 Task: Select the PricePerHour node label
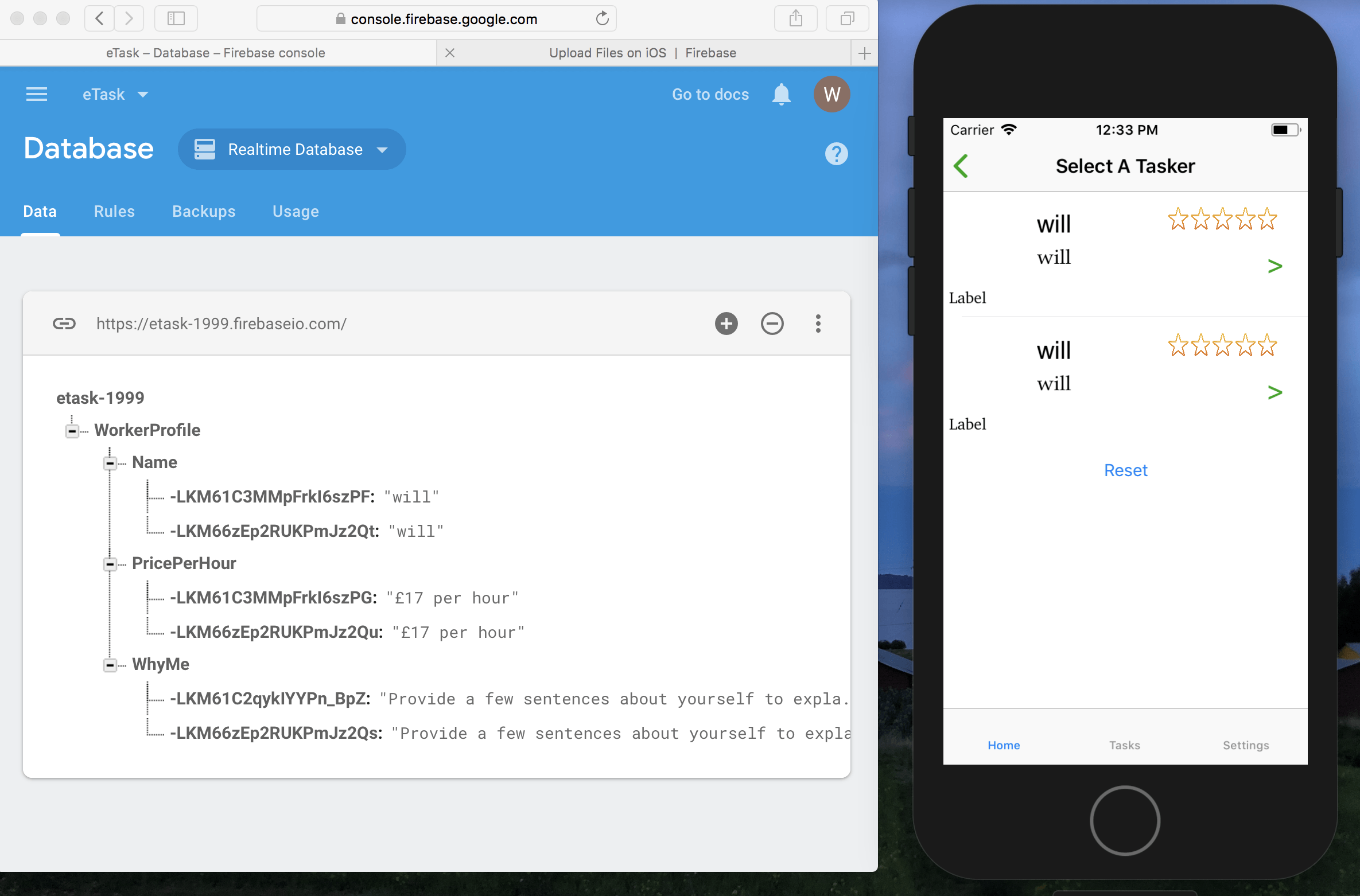click(x=184, y=563)
